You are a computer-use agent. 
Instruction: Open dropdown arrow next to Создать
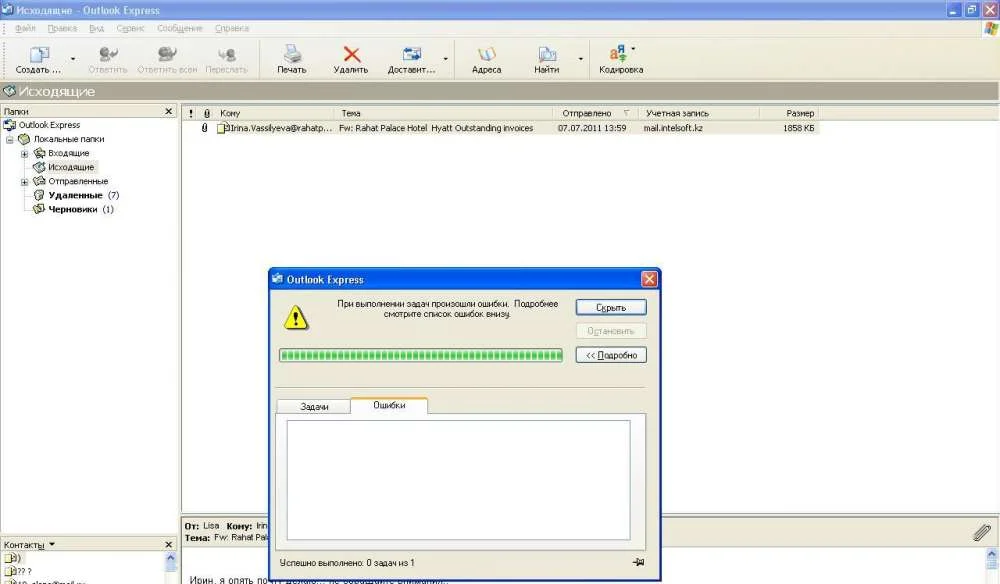(x=73, y=59)
